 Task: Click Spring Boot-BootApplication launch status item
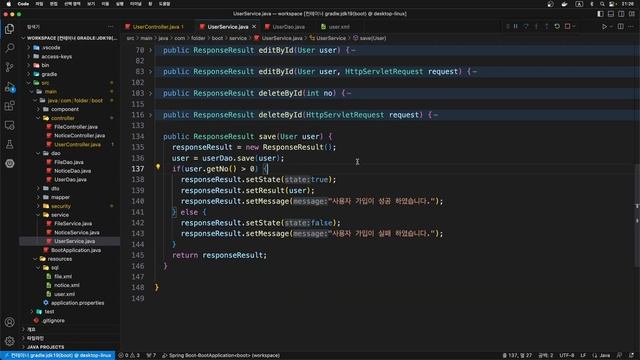click(221, 356)
